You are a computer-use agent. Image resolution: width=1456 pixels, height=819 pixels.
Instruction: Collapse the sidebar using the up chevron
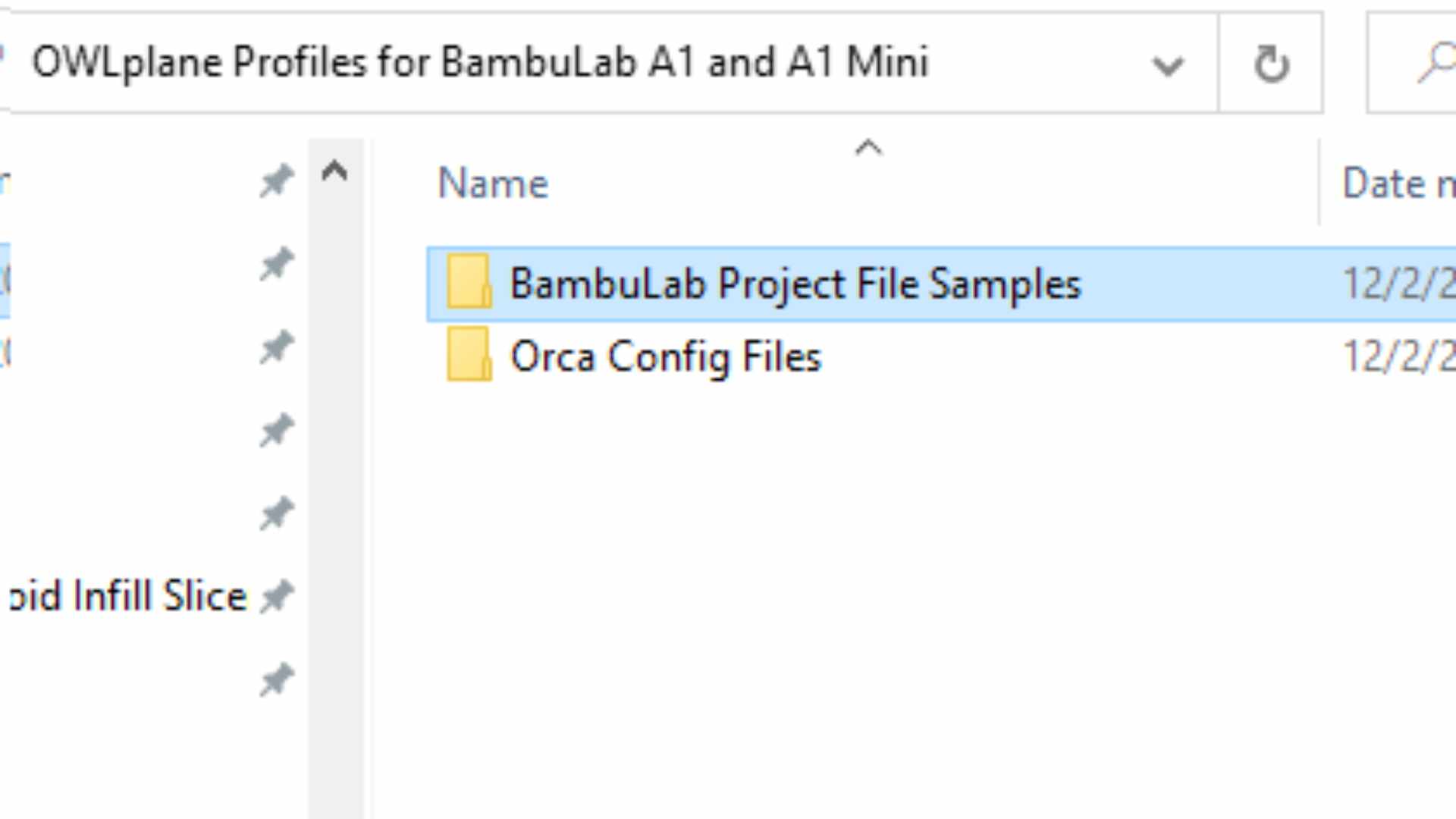[x=334, y=171]
